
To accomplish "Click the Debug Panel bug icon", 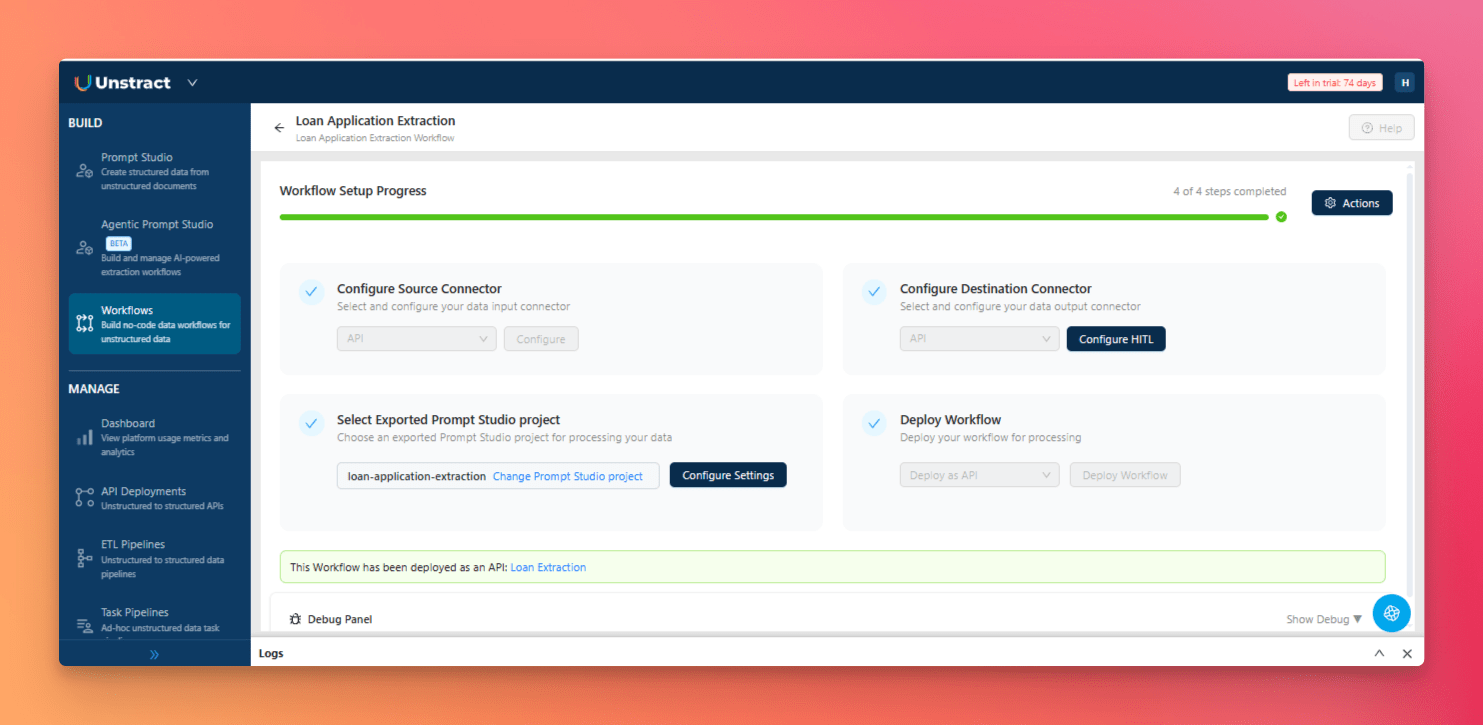I will [296, 619].
